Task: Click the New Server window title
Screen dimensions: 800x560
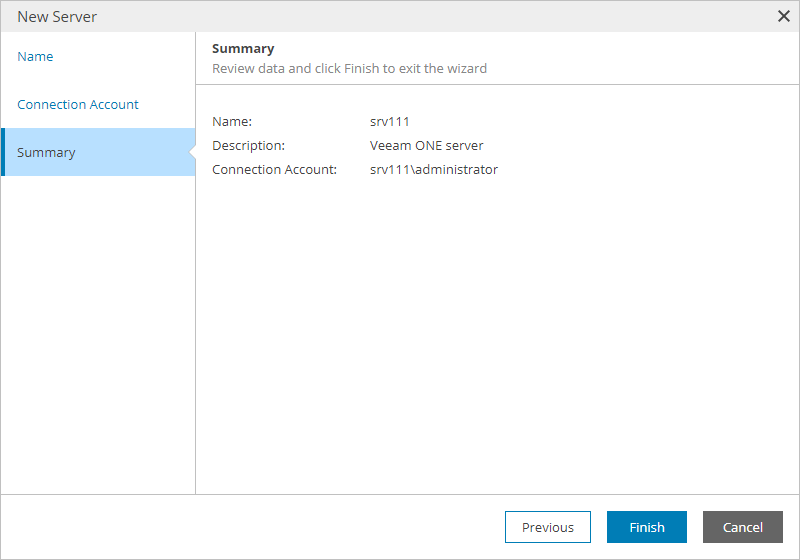Action: (57, 17)
